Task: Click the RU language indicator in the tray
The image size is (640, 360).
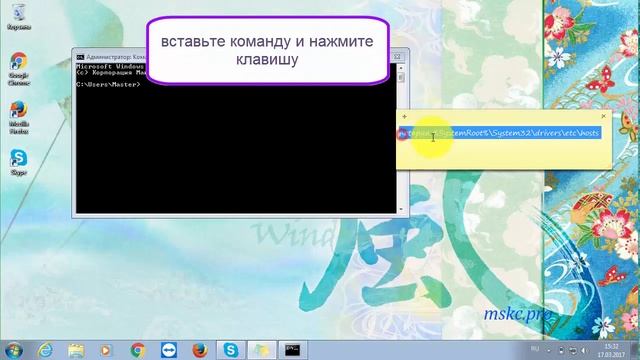Action: click(535, 349)
